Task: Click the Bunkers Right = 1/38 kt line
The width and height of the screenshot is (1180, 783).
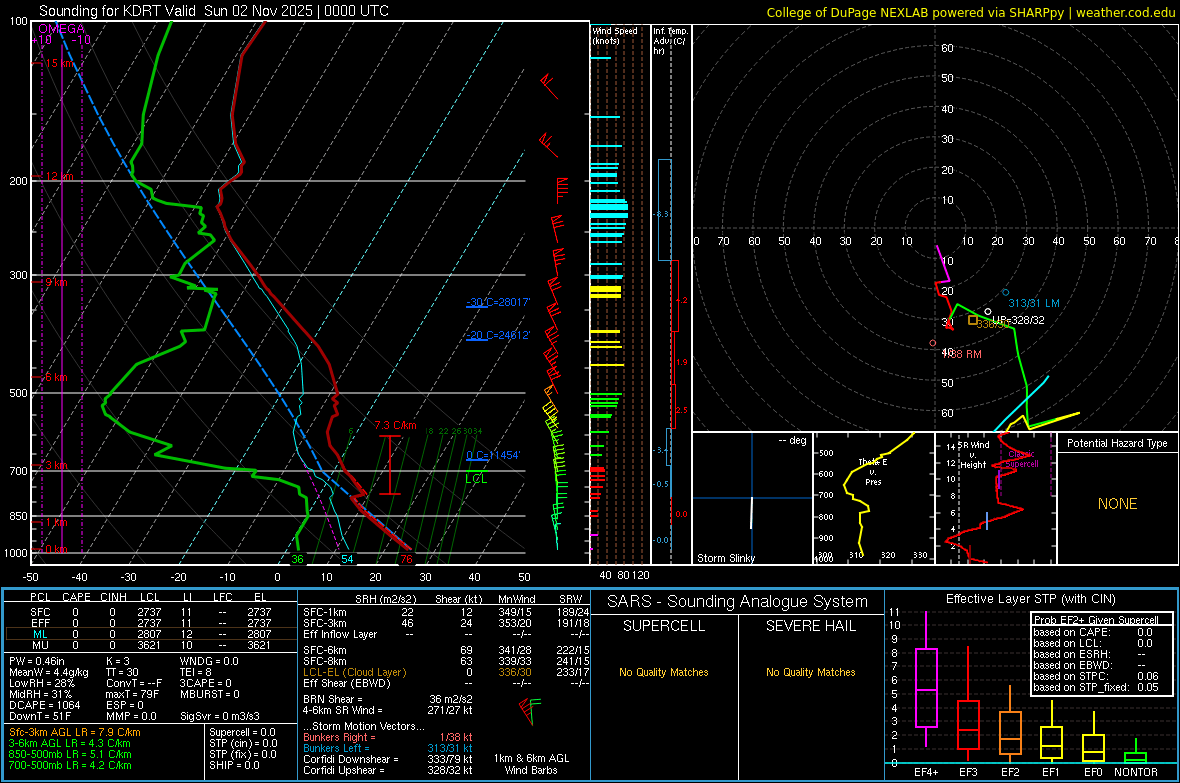Action: [x=388, y=737]
